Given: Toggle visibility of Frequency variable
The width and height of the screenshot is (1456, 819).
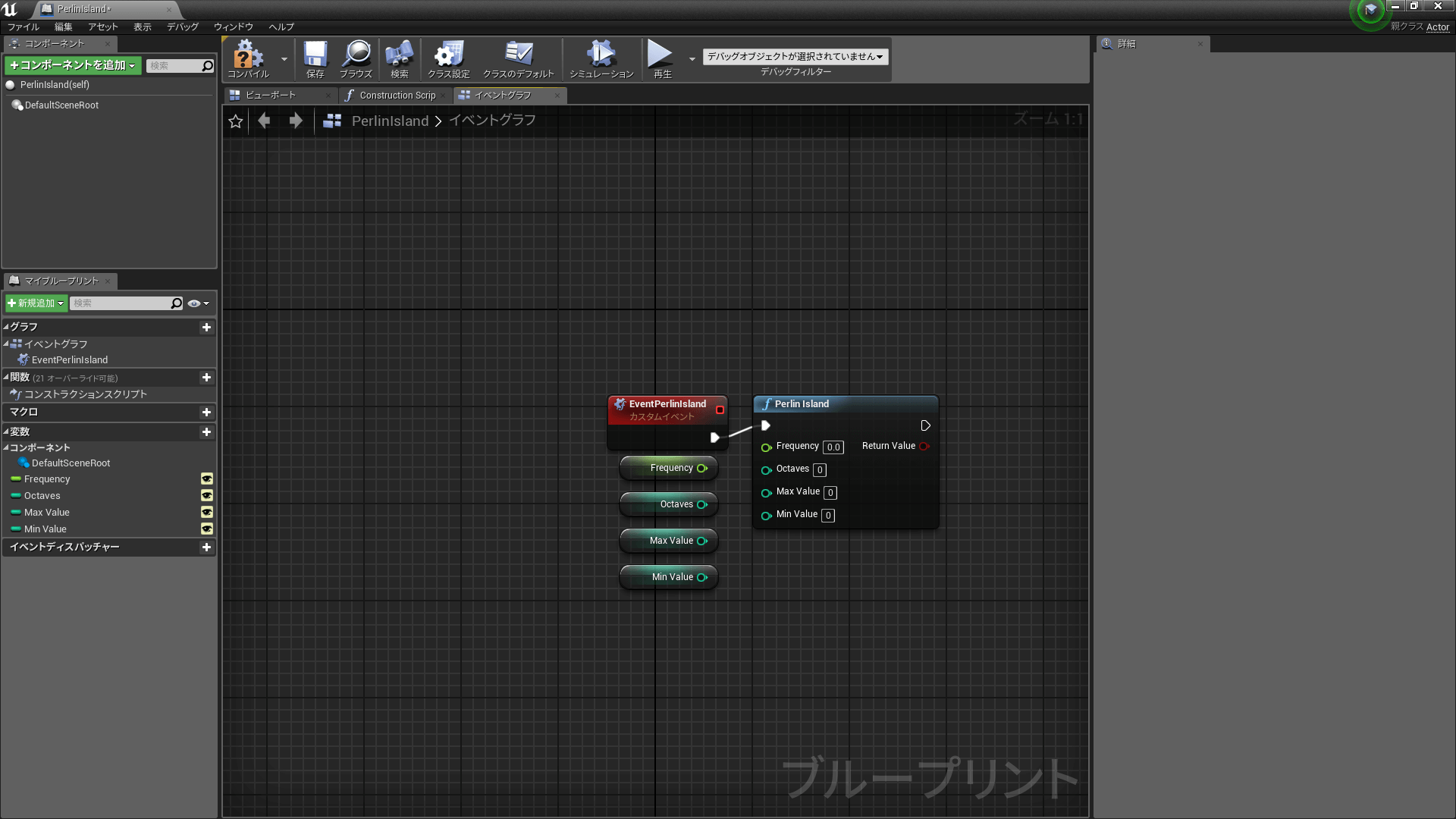Looking at the screenshot, I should 207,478.
